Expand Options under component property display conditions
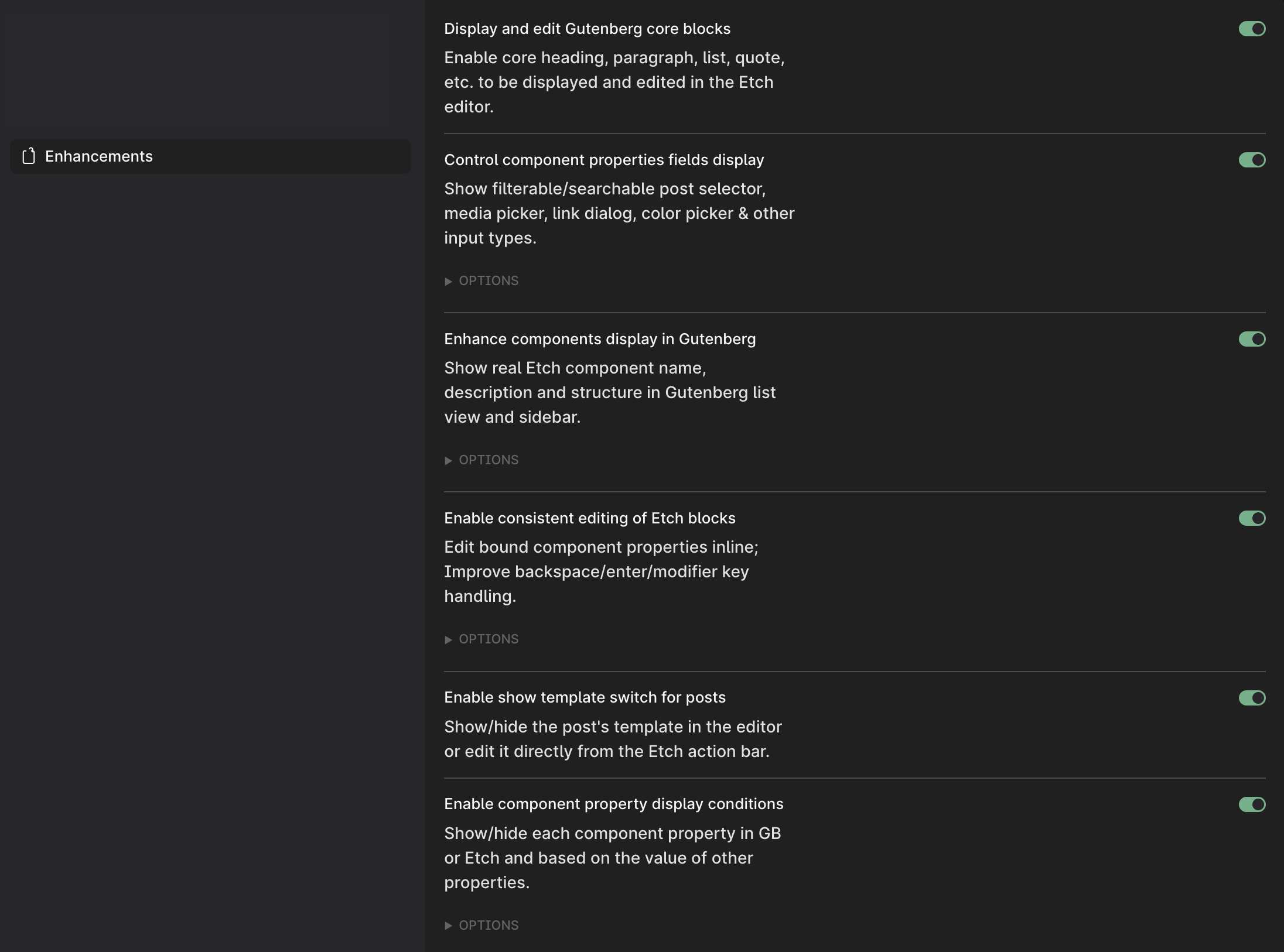Image resolution: width=1284 pixels, height=952 pixels. tap(481, 926)
